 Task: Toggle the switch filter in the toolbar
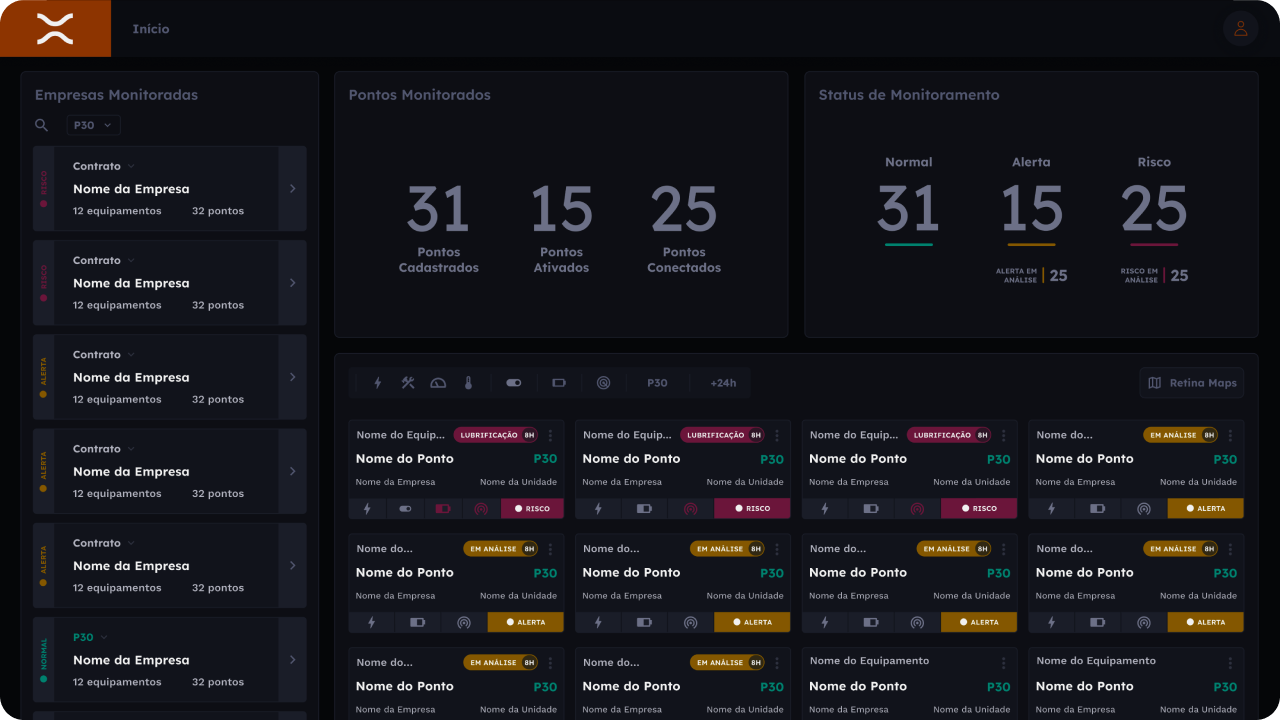point(514,383)
